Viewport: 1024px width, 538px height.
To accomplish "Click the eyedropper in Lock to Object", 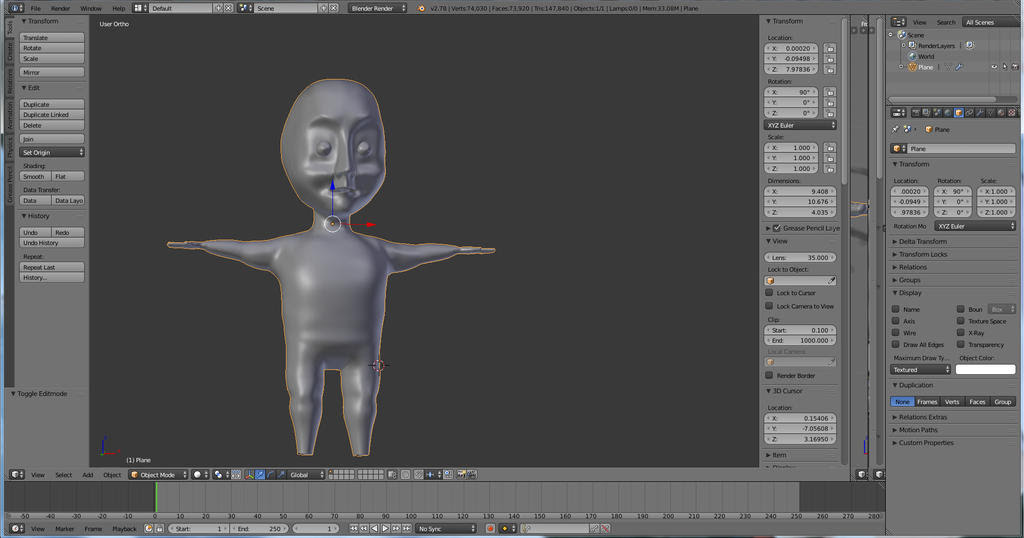I will click(831, 281).
